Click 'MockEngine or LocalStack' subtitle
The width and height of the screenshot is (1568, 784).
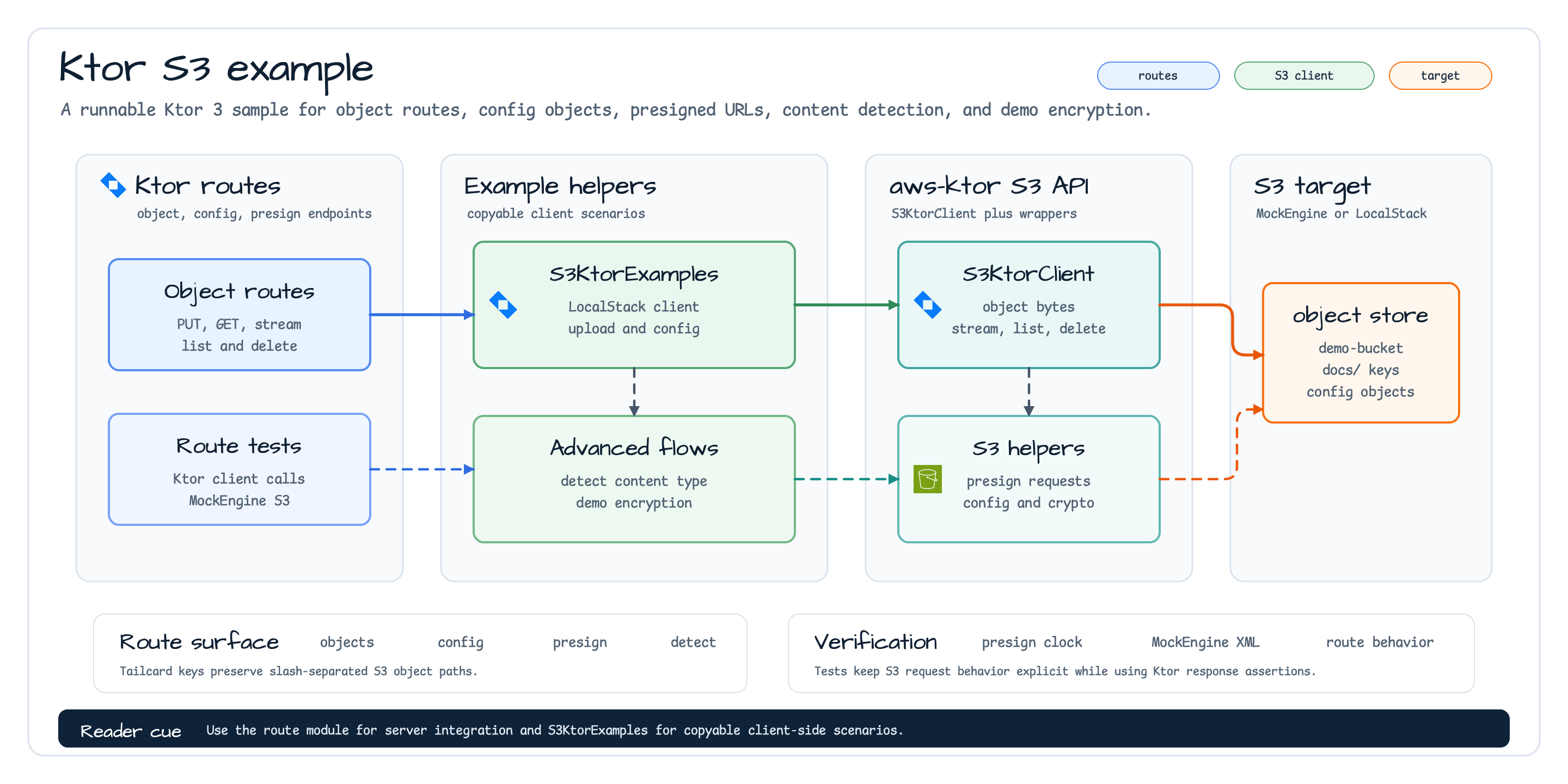pyautogui.click(x=1341, y=213)
